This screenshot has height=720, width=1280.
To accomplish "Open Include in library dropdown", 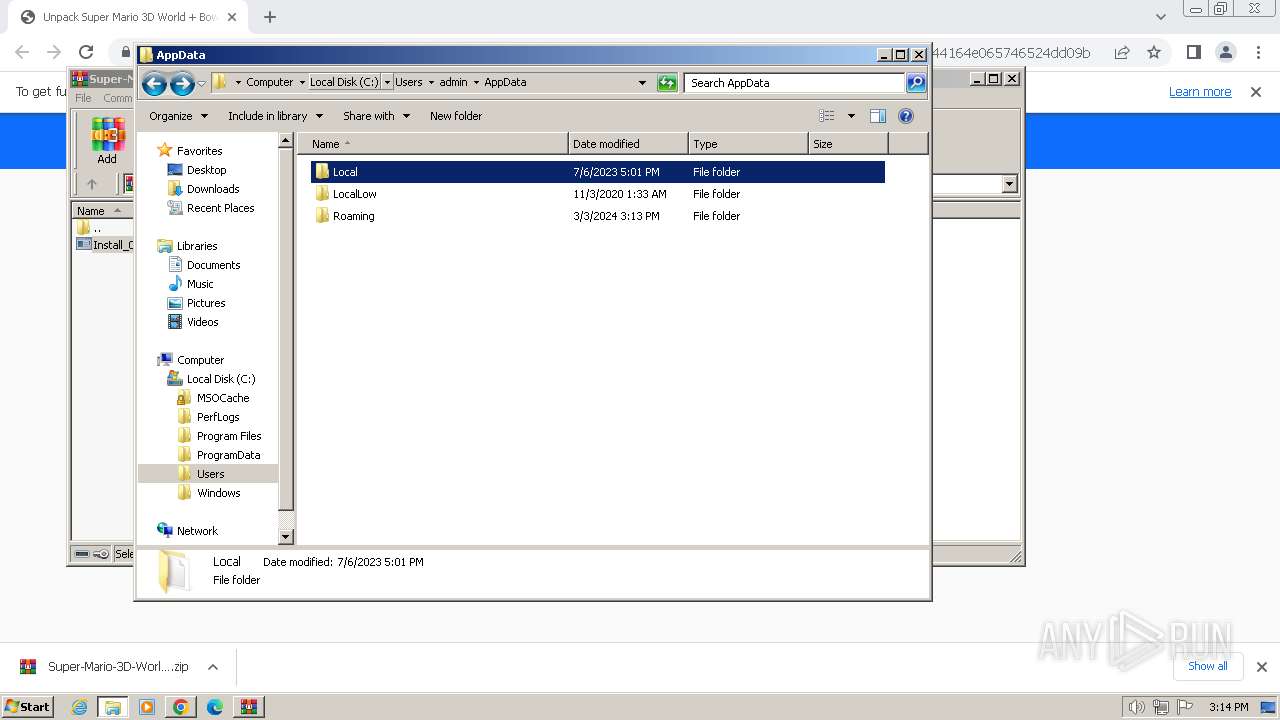I will coord(275,116).
